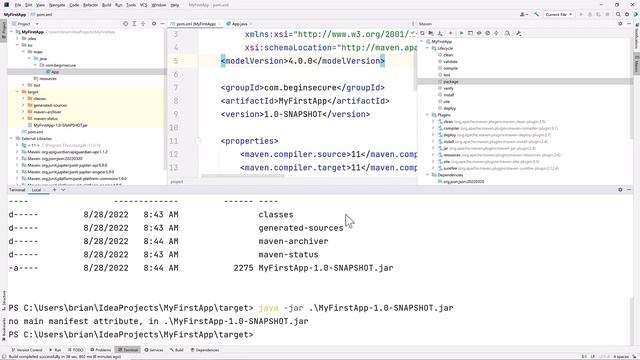The image size is (640, 360).
Task: Click the user account icon
Action: point(523,14)
